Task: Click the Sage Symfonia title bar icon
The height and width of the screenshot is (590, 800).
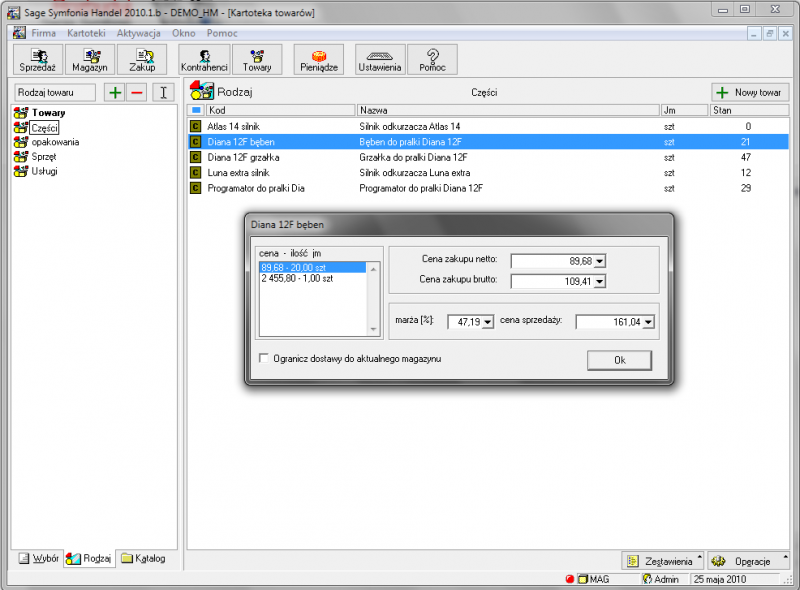Action: click(x=14, y=12)
